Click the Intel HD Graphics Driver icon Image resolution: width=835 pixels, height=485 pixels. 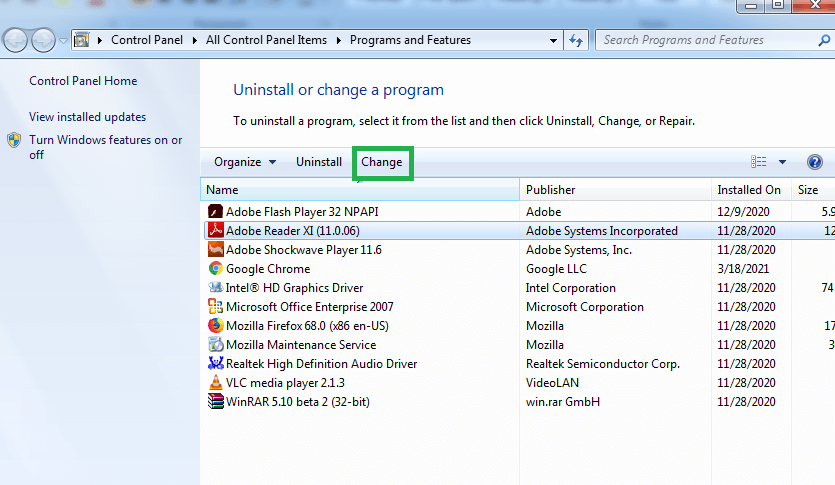tap(215, 287)
